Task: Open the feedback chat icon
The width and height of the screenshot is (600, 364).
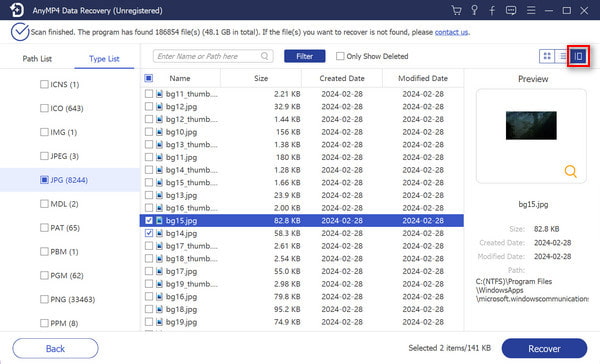Action: point(511,10)
